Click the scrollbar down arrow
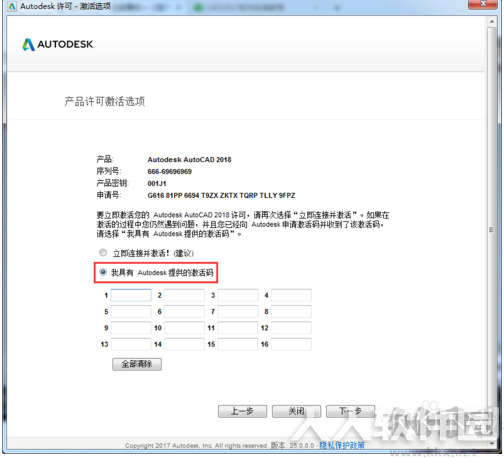The height and width of the screenshot is (459, 504). click(x=492, y=444)
